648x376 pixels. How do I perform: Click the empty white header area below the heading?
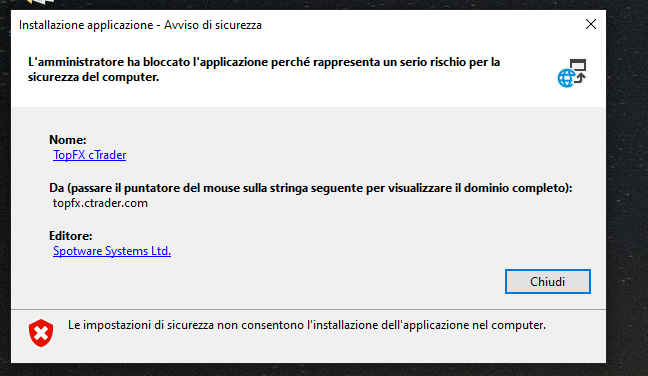[x=289, y=95]
